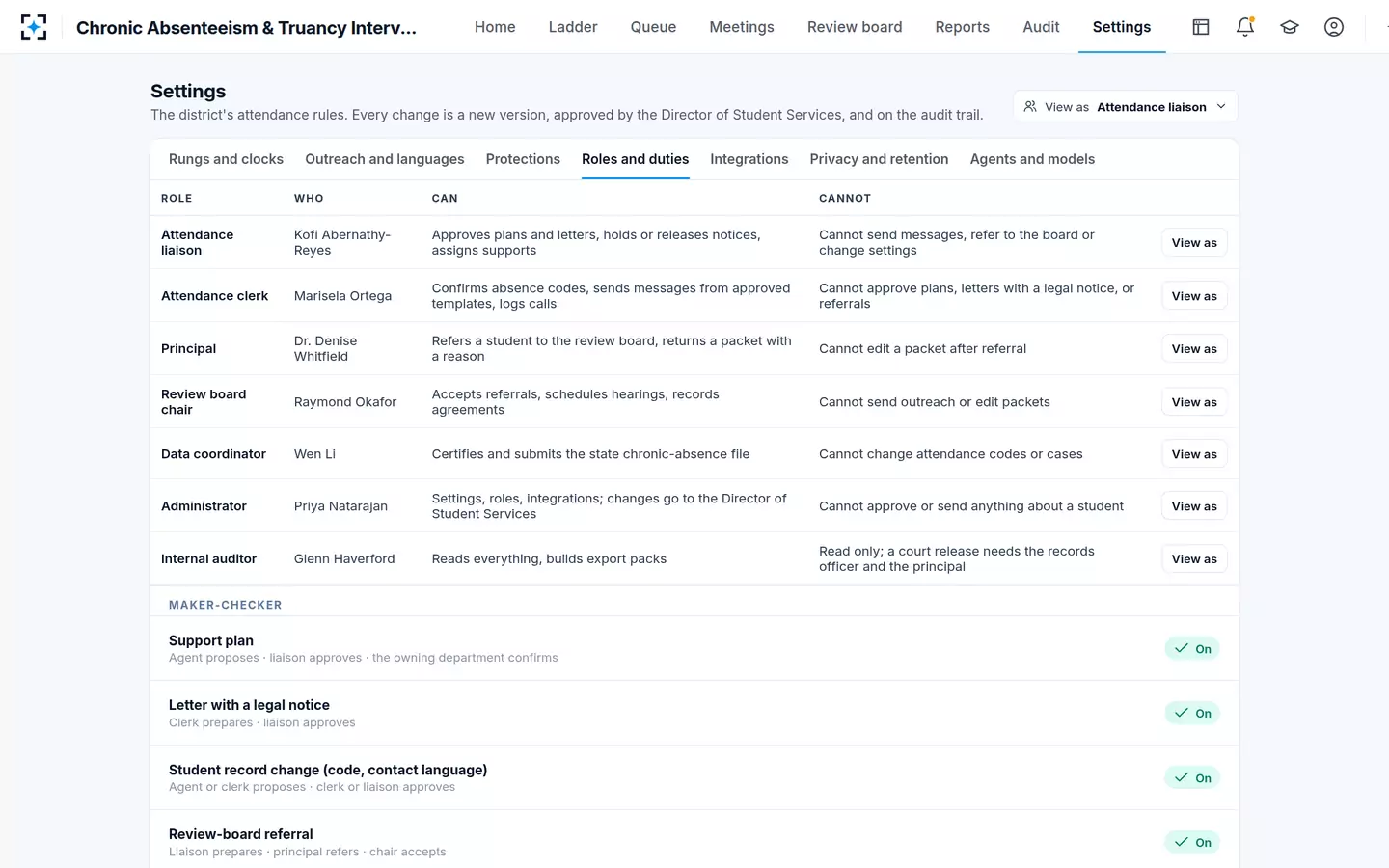The image size is (1389, 868).
Task: Click View as for Internal auditor
Action: pos(1194,559)
